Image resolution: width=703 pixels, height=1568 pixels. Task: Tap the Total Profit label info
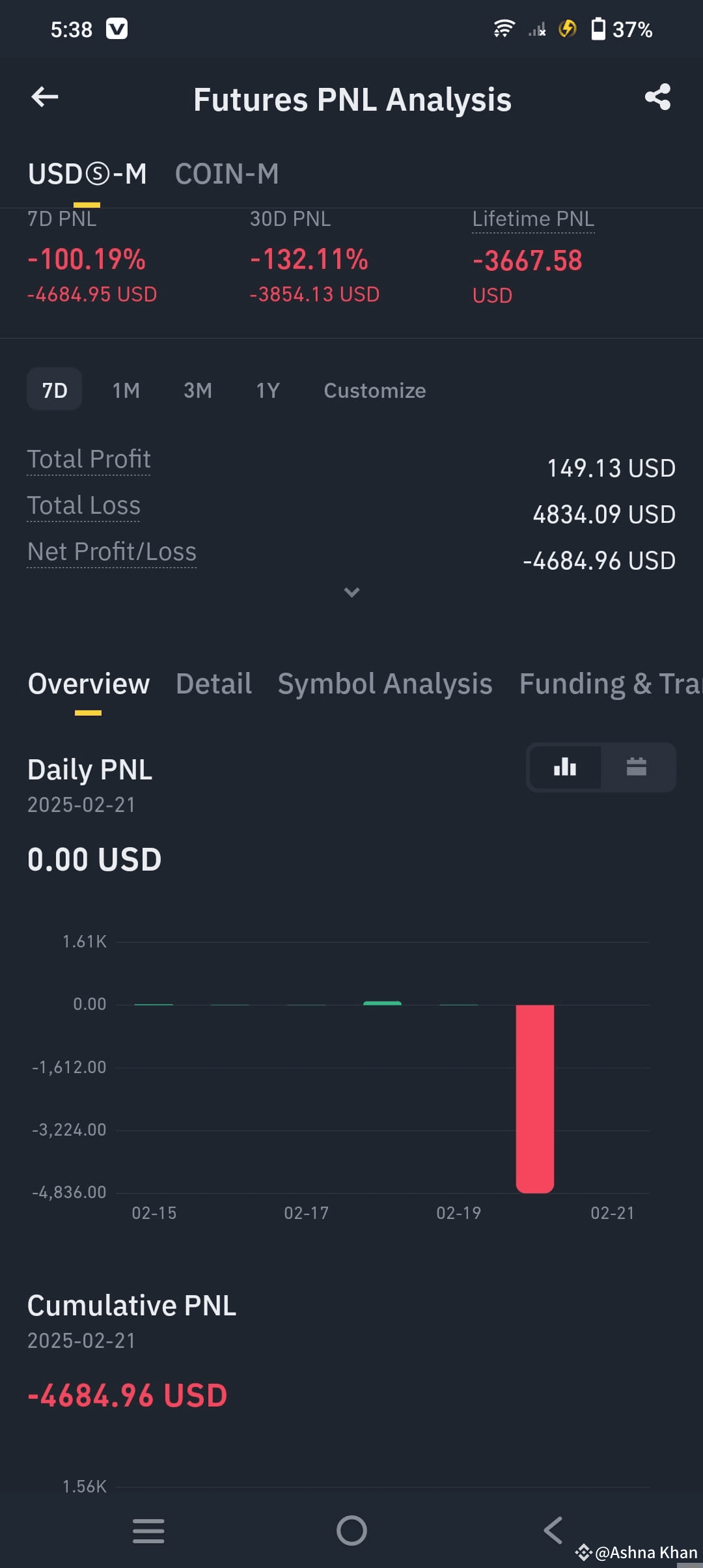tap(89, 459)
